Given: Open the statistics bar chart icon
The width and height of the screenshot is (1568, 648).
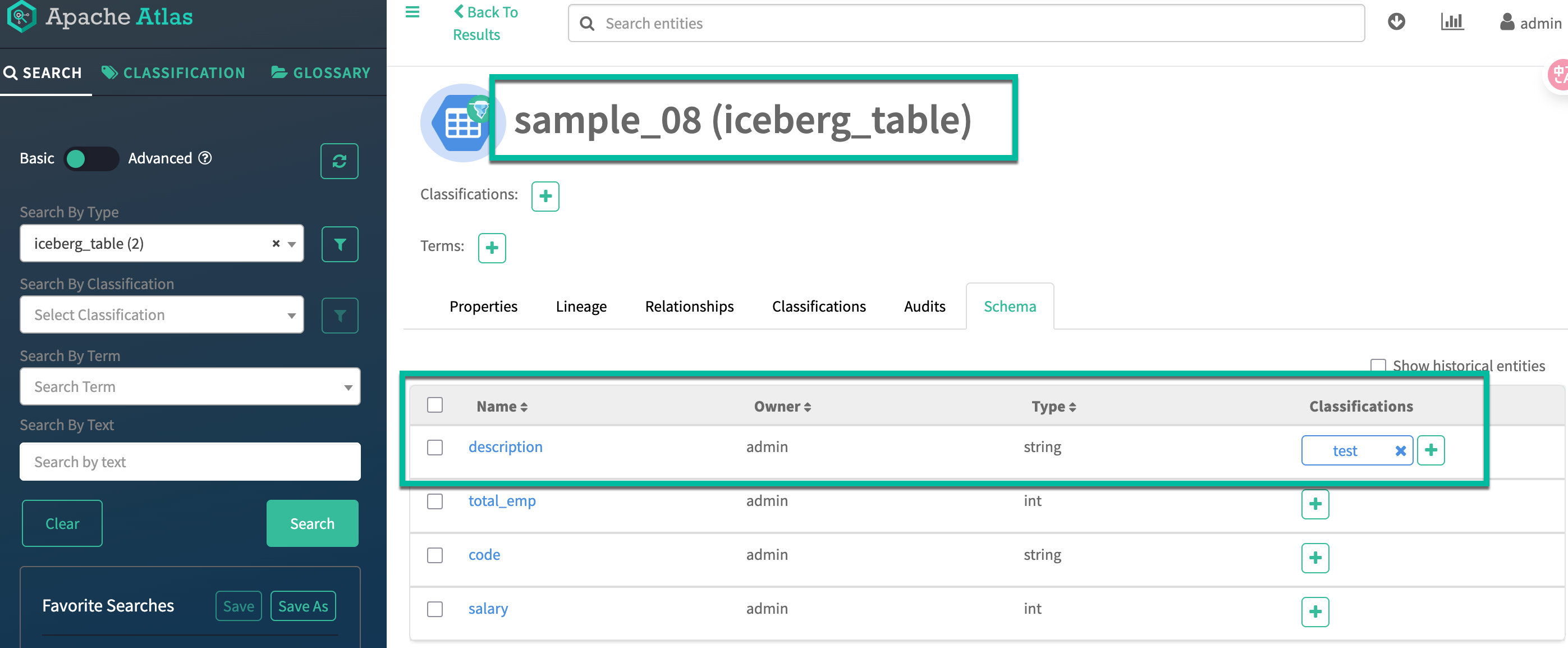Looking at the screenshot, I should pos(1452,22).
